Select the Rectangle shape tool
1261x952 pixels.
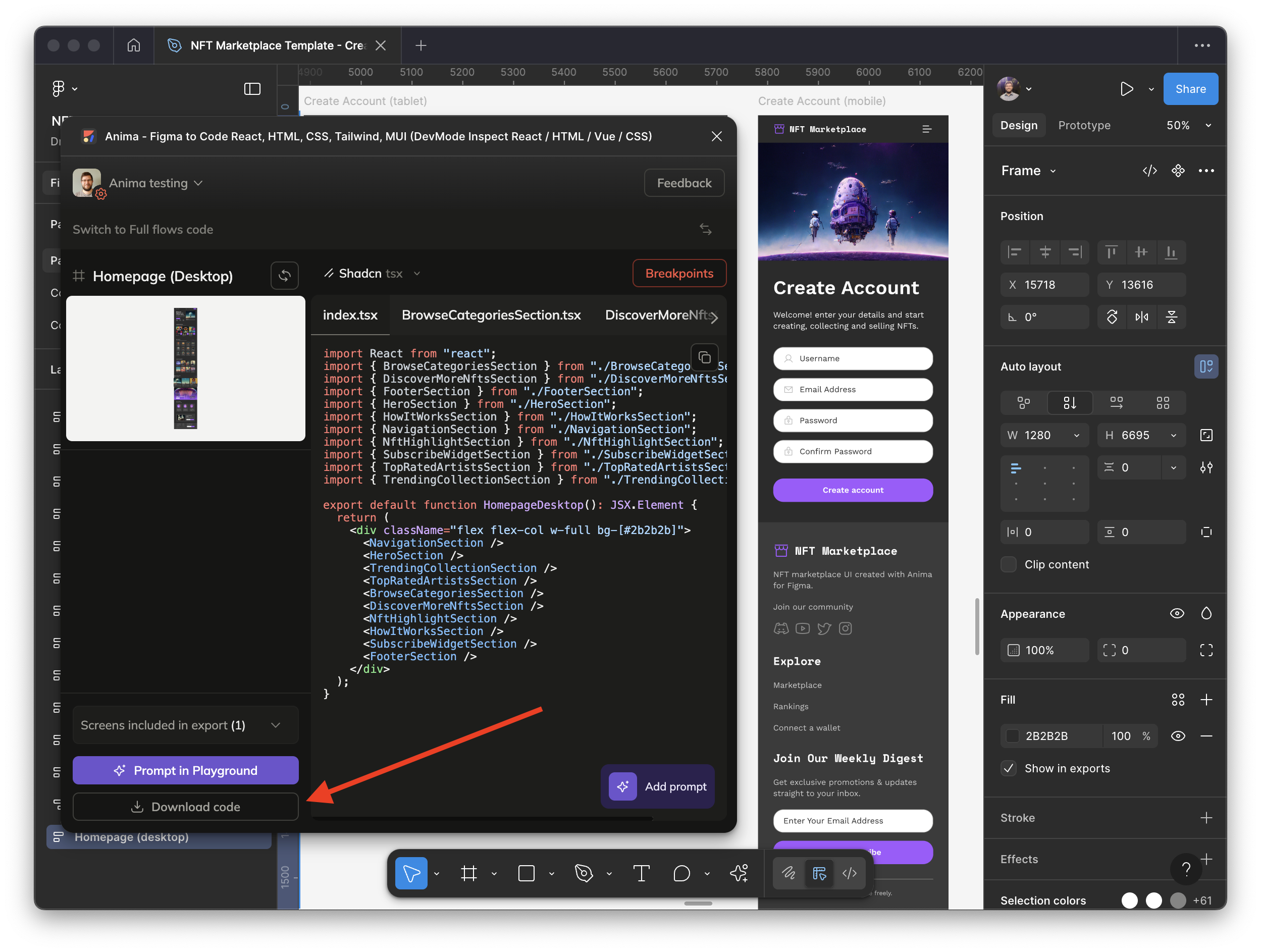coord(526,873)
